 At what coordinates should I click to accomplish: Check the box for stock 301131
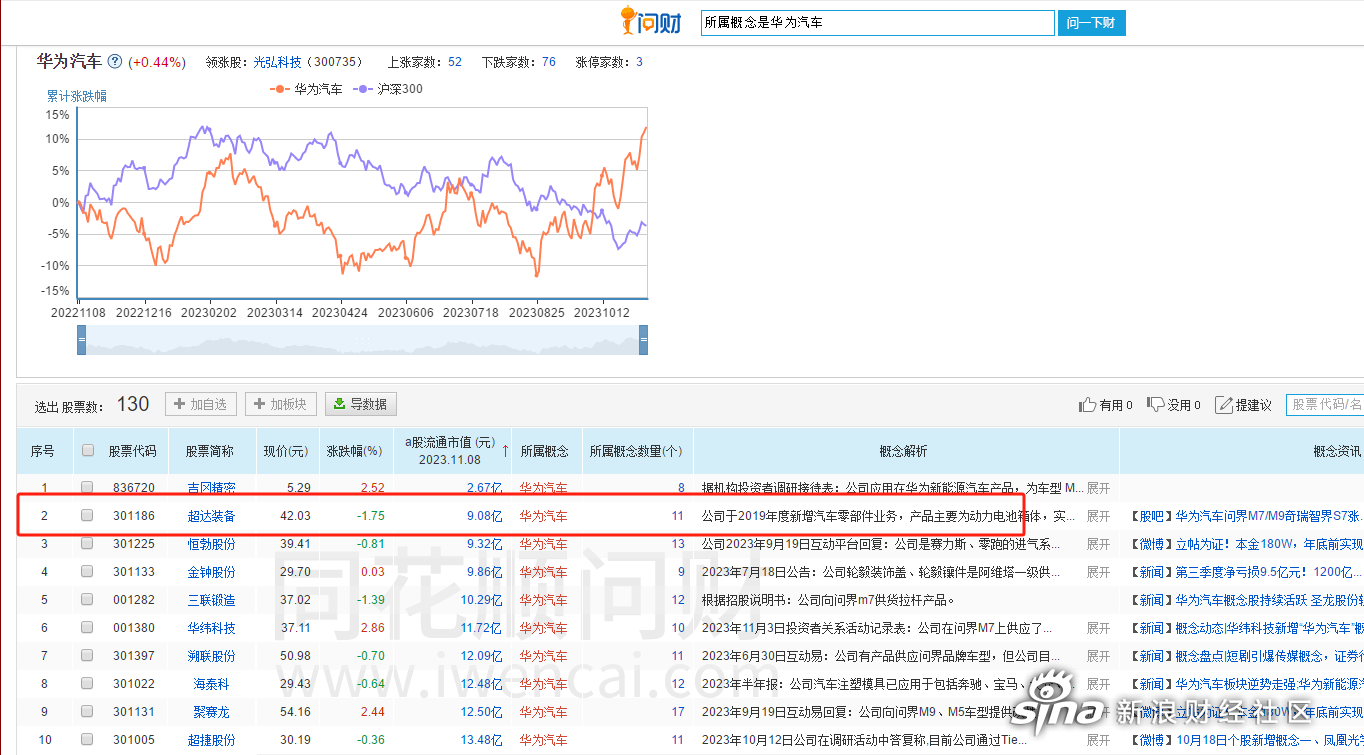(88, 712)
